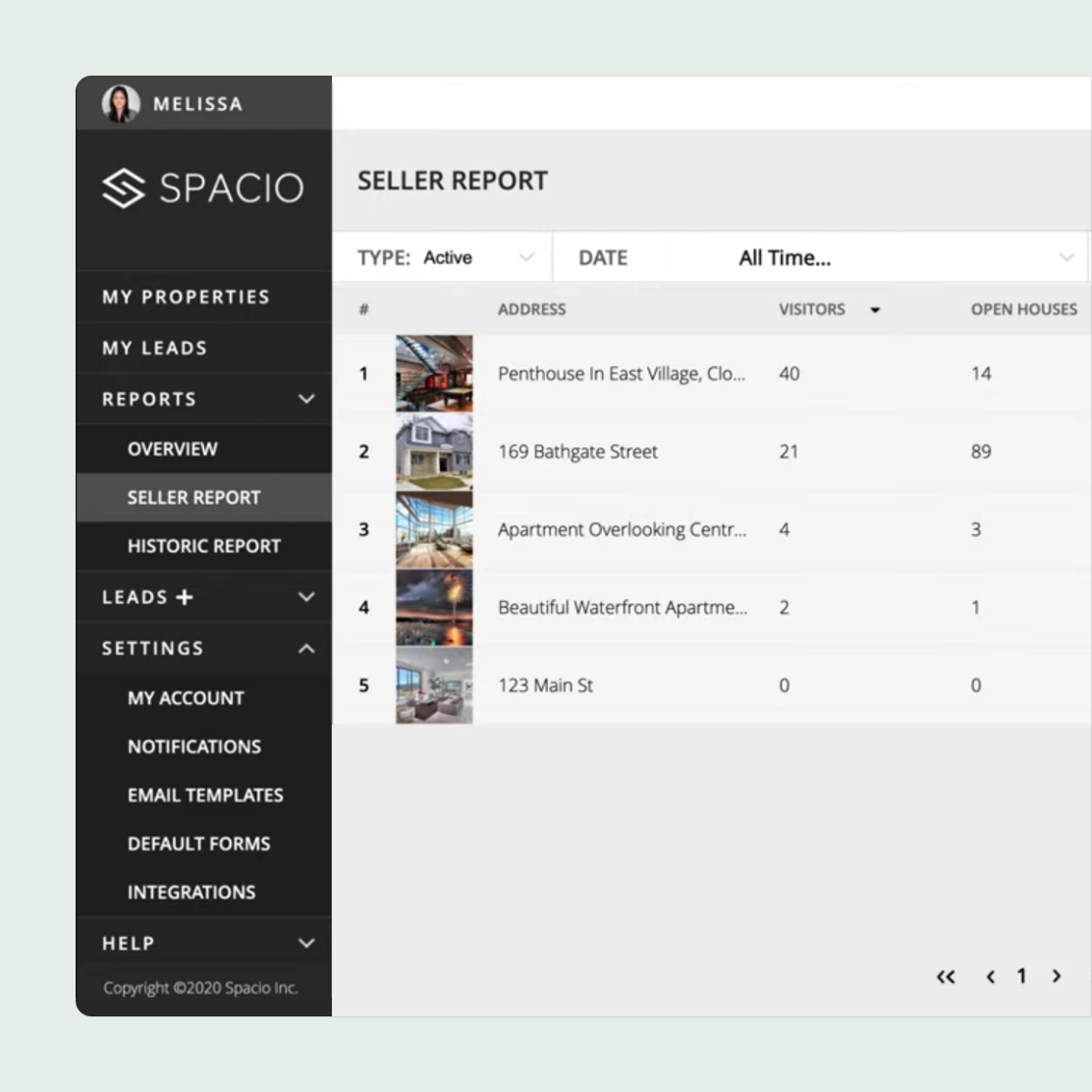The width and height of the screenshot is (1092, 1092).
Task: Click visitors value 40
Action: point(790,374)
